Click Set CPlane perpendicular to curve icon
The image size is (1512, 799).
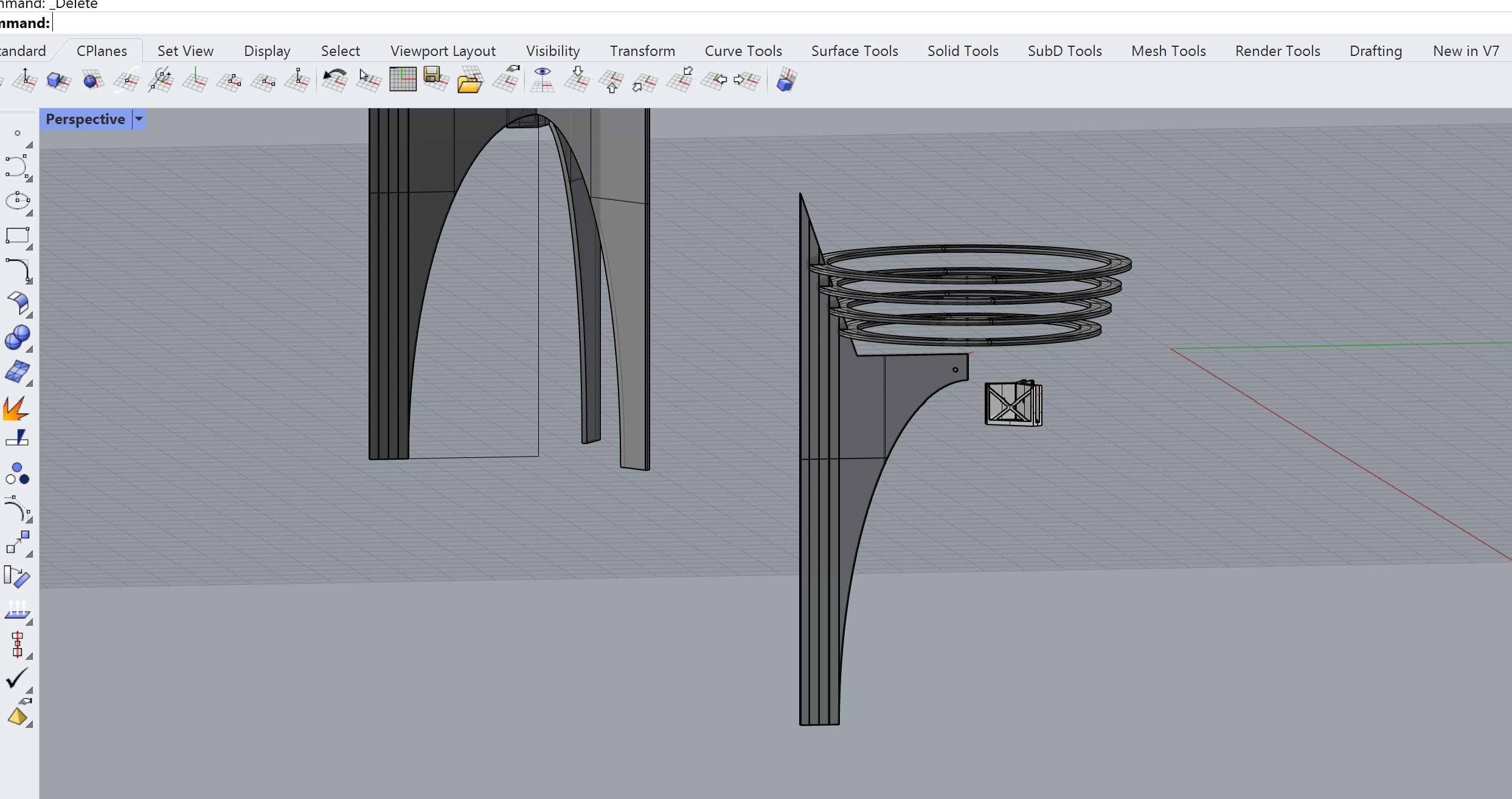coord(127,80)
